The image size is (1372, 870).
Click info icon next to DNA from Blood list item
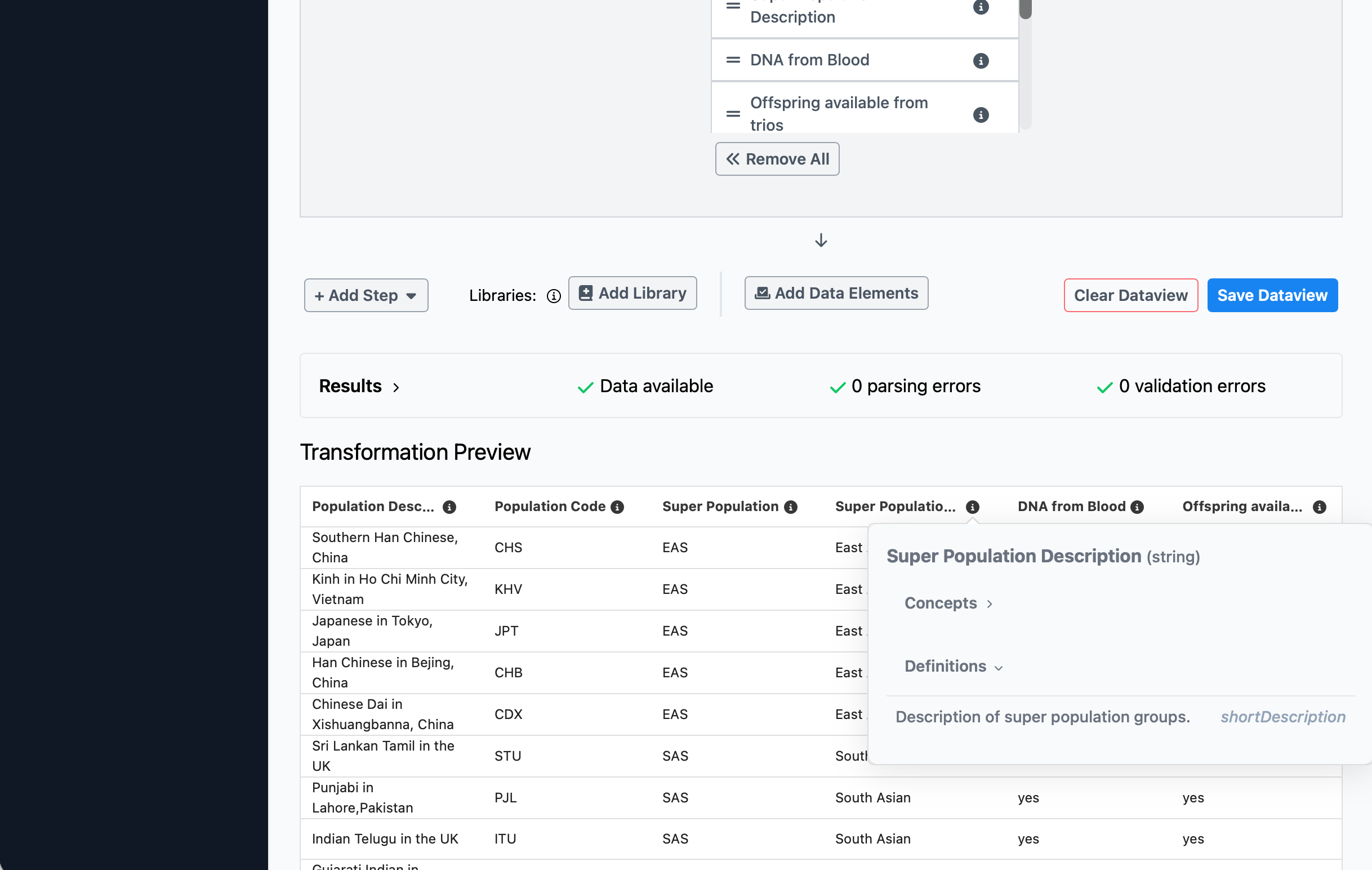click(x=981, y=60)
